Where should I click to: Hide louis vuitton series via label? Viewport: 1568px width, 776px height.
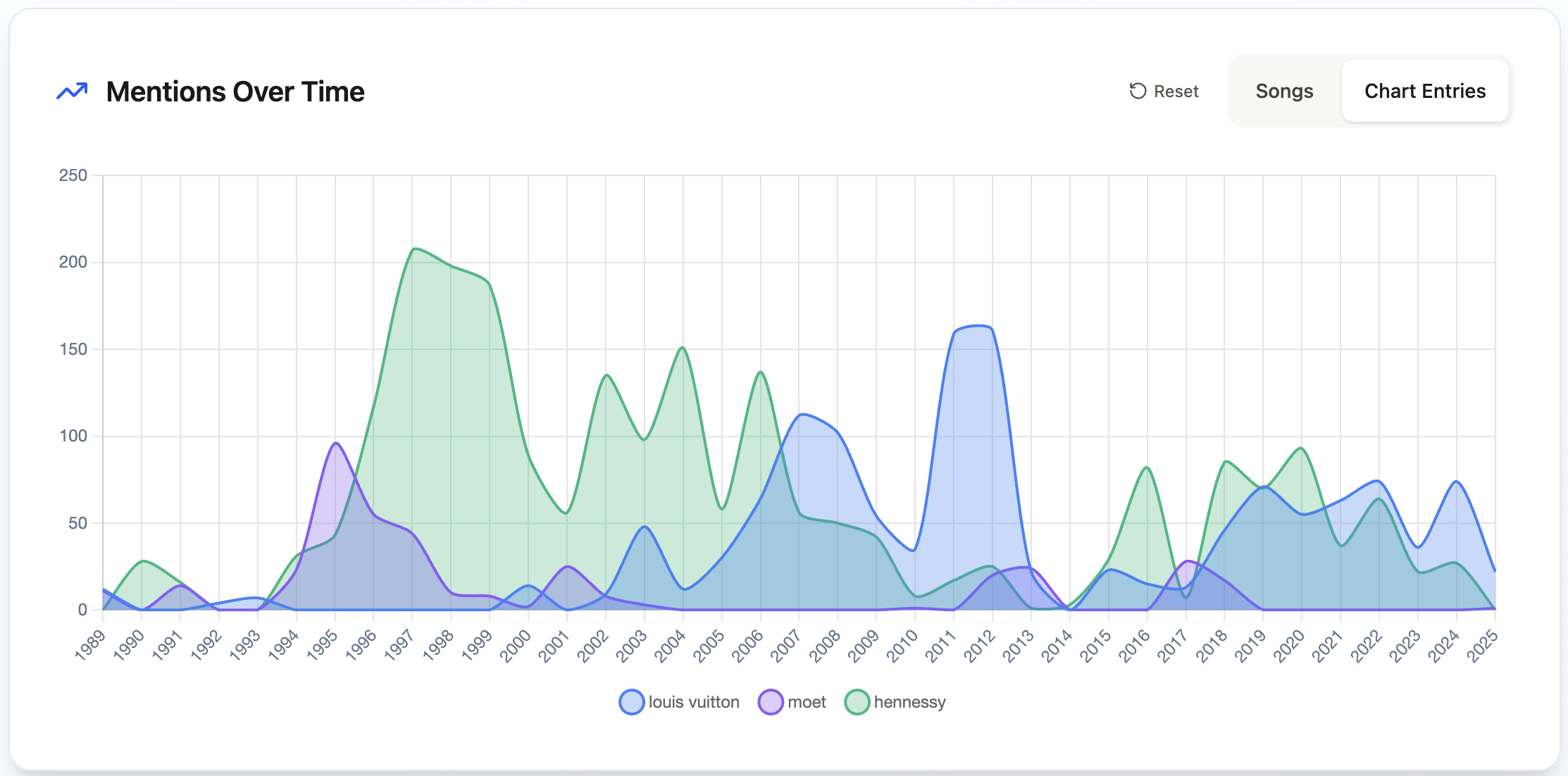click(x=693, y=702)
